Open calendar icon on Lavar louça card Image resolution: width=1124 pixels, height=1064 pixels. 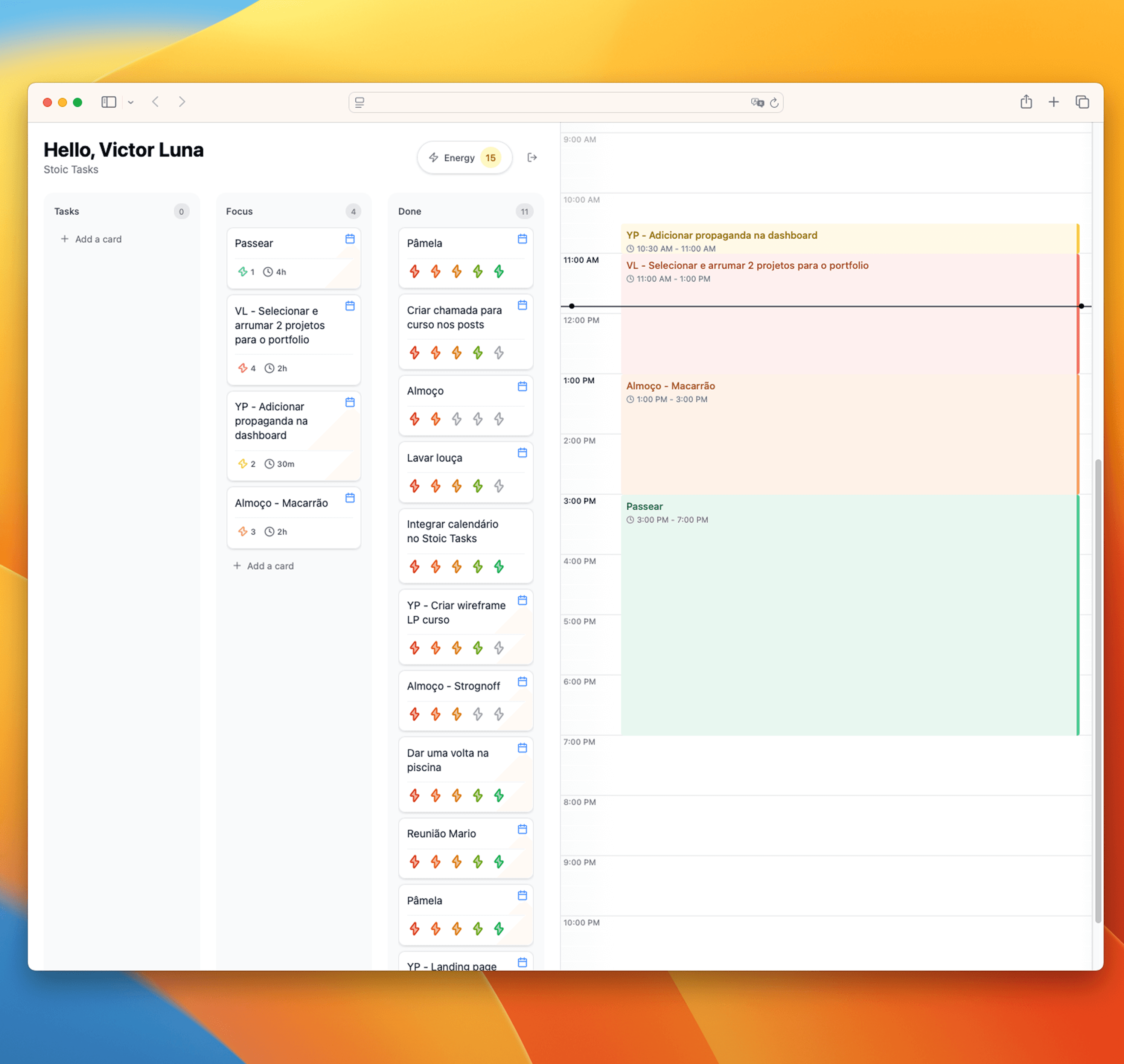tap(522, 453)
